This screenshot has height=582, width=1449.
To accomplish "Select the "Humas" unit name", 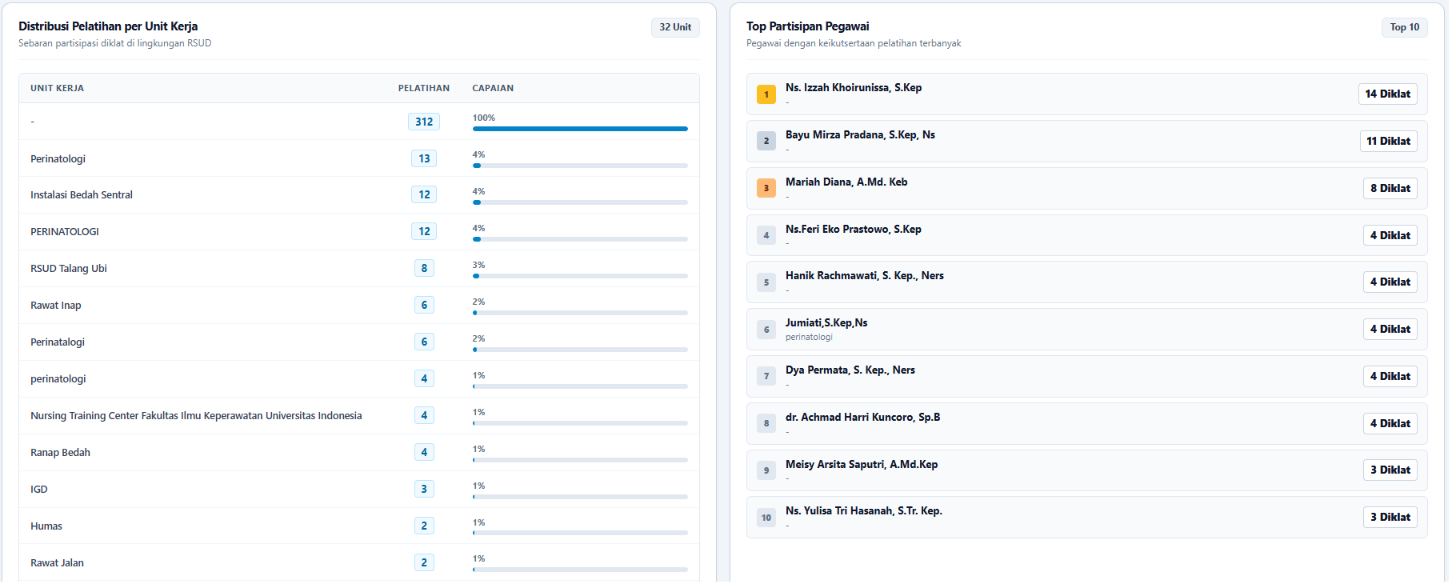I will tap(47, 526).
